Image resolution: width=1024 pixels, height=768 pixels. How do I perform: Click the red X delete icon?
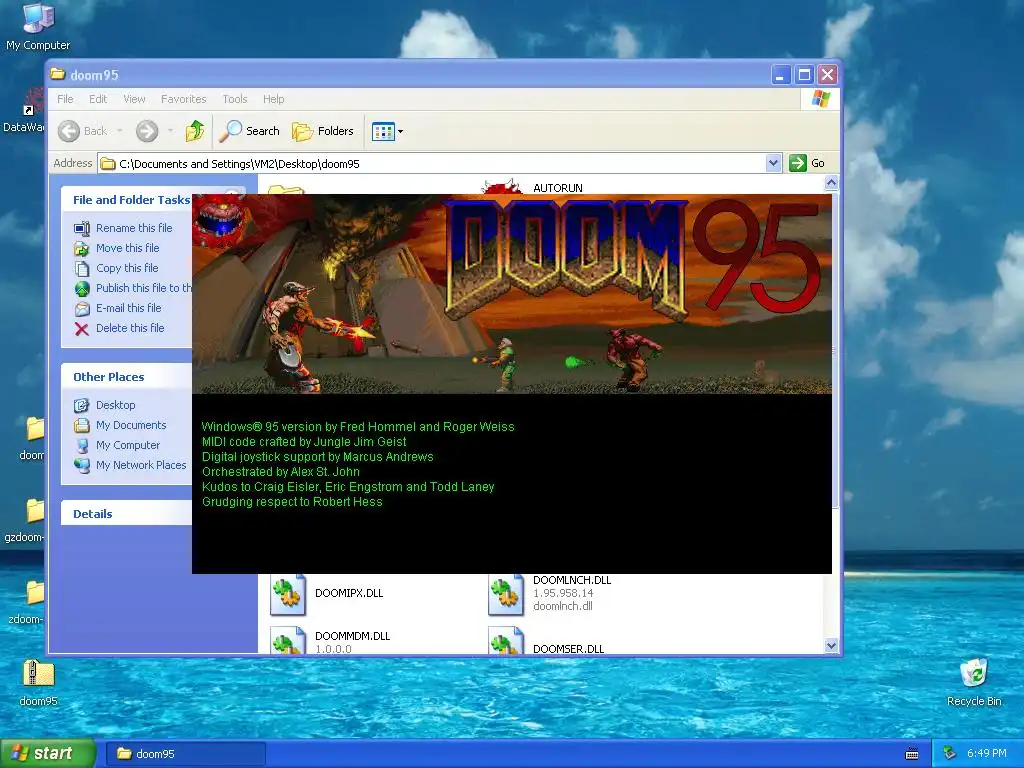(x=82, y=328)
